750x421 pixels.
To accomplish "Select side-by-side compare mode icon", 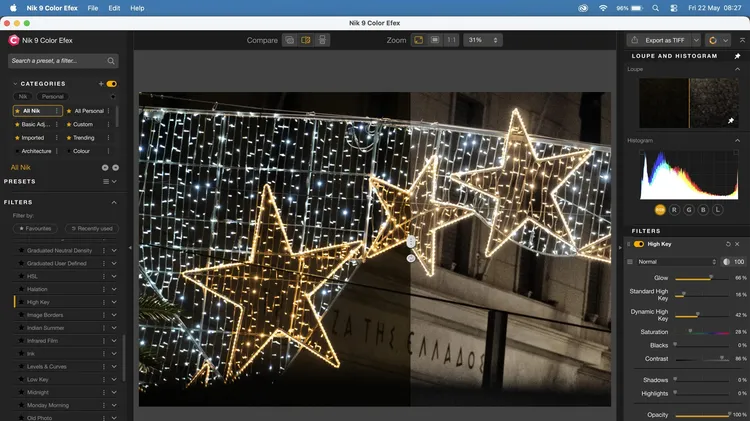I will pos(322,40).
